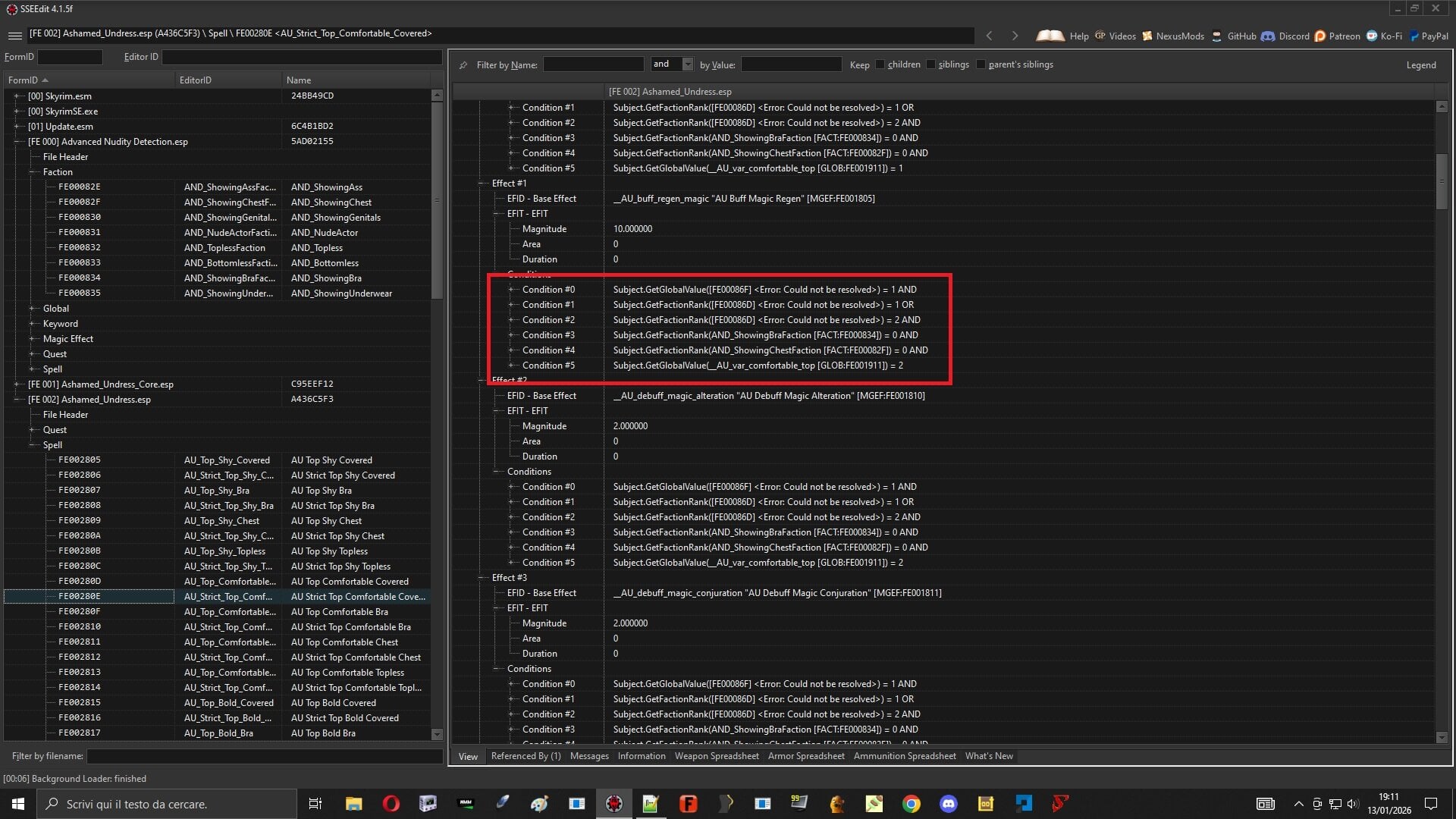1456x819 pixels.
Task: Select record FE00280D AU Top Comfortable Covered
Action: 218,582
